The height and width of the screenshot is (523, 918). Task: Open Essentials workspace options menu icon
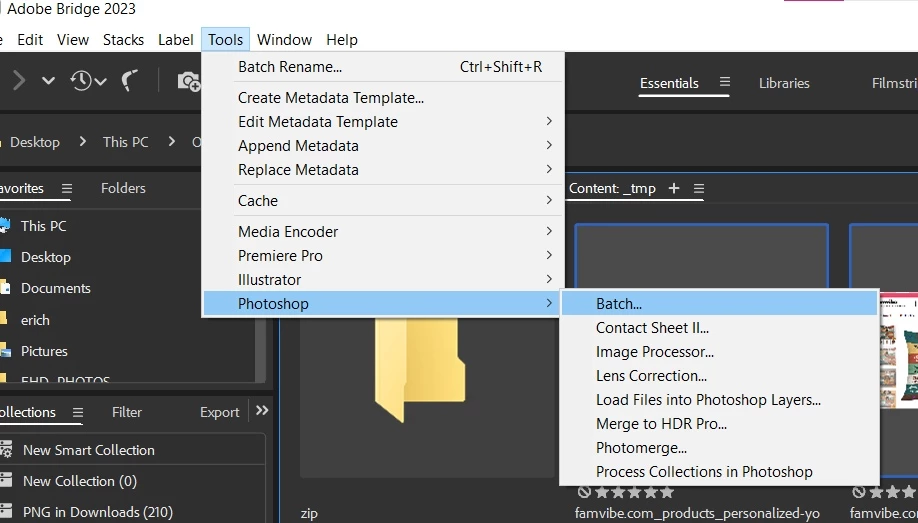(724, 82)
